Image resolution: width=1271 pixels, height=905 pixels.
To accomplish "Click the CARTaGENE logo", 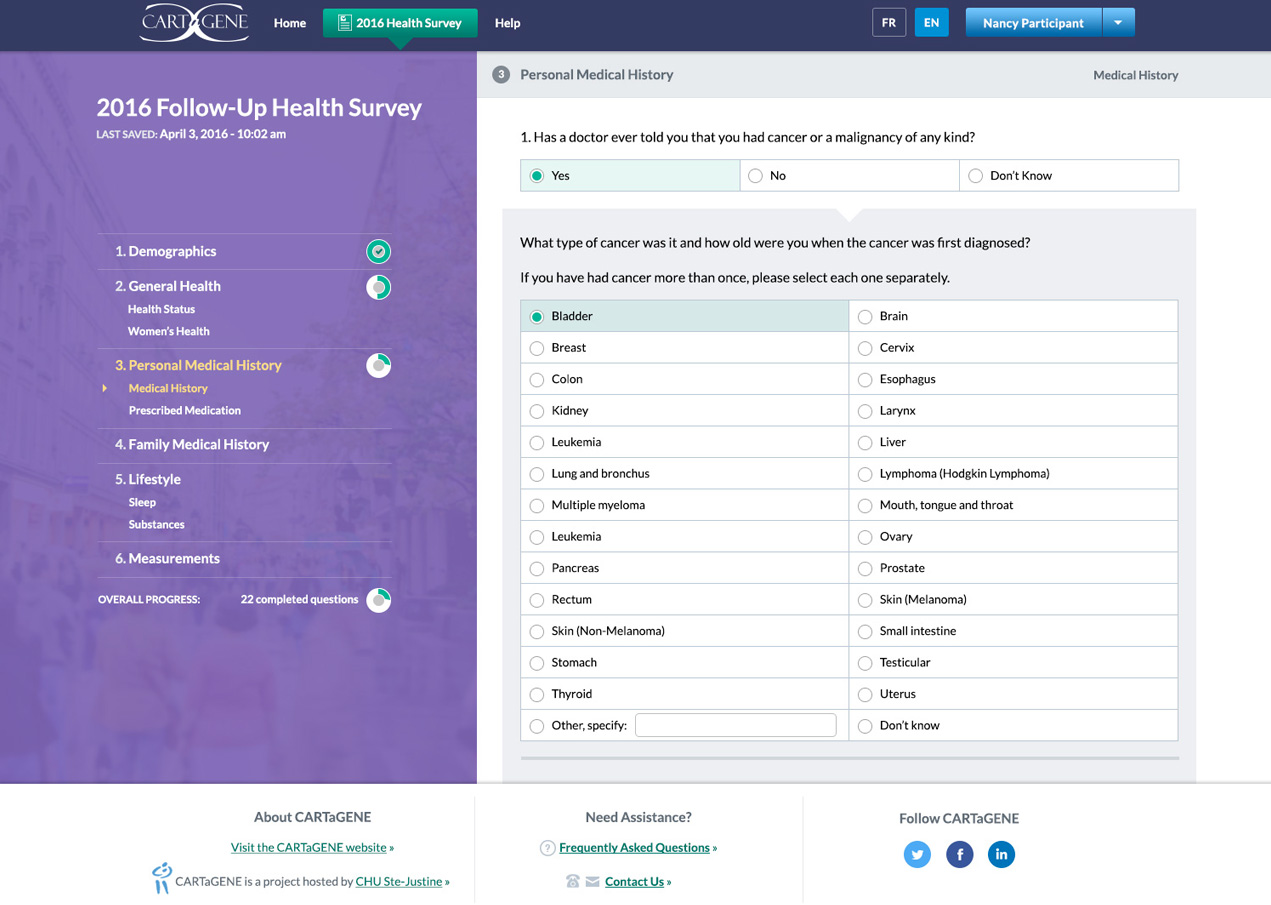I will click(194, 23).
